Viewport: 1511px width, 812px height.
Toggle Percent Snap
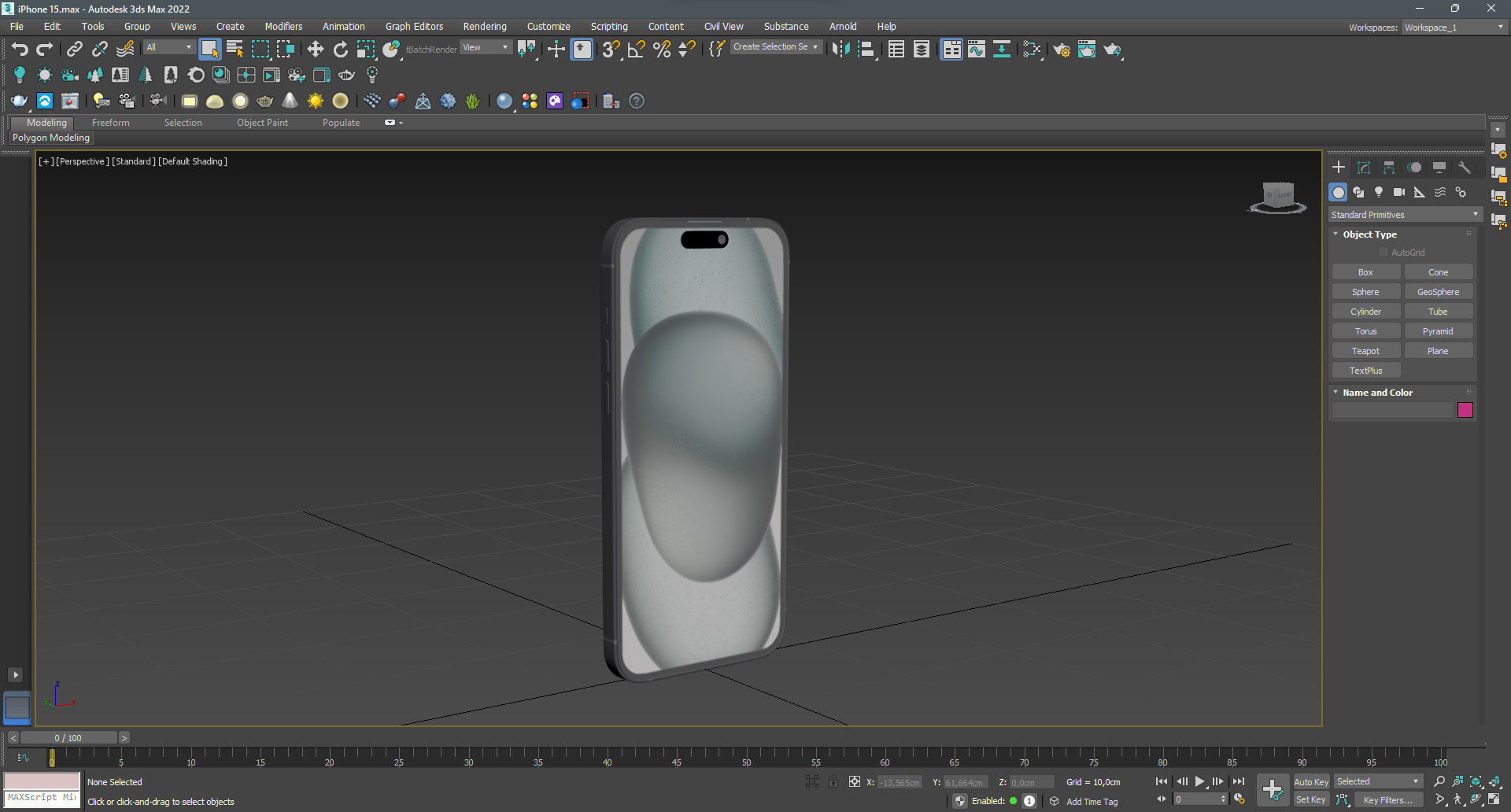point(662,50)
